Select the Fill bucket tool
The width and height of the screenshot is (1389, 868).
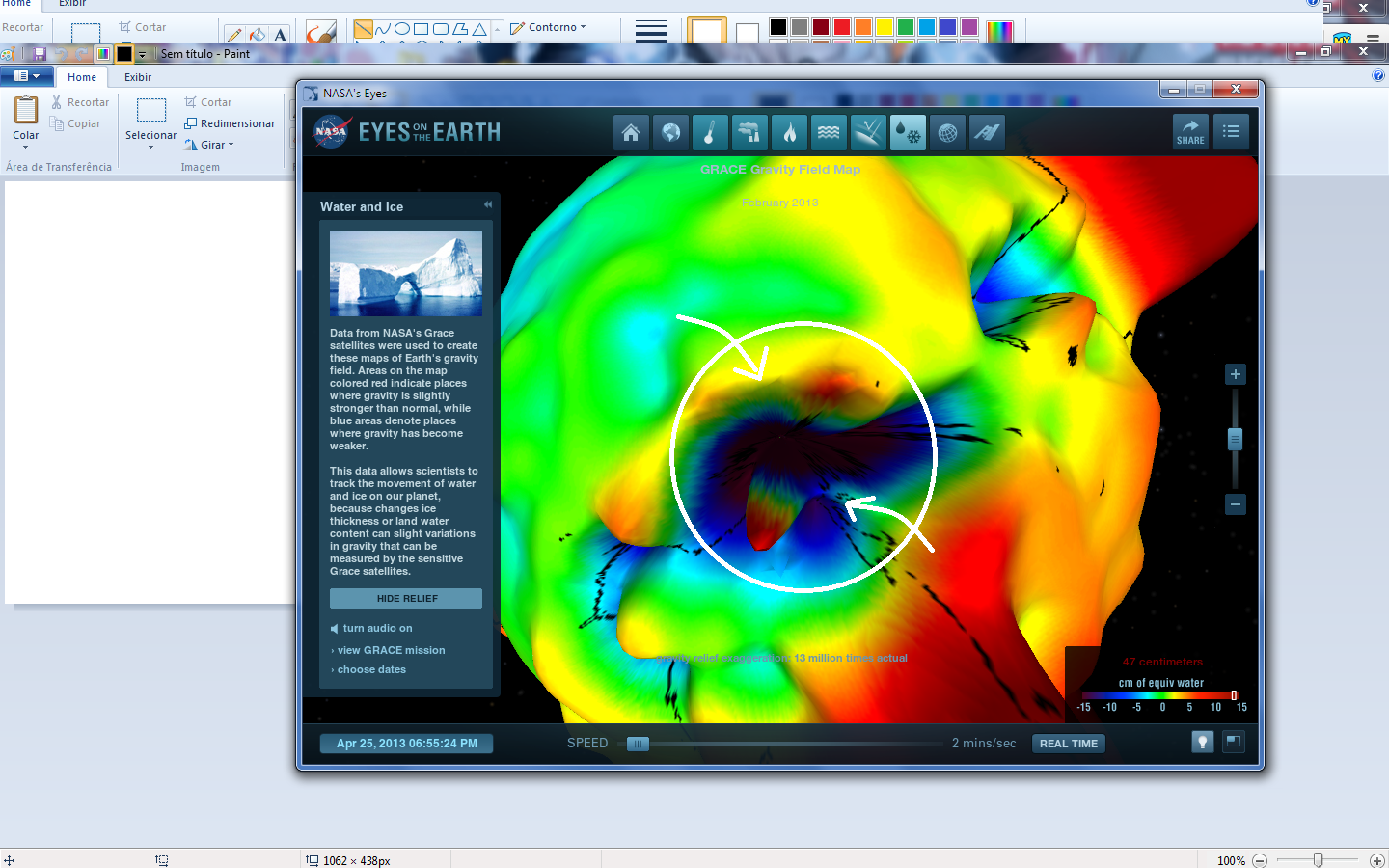[257, 35]
